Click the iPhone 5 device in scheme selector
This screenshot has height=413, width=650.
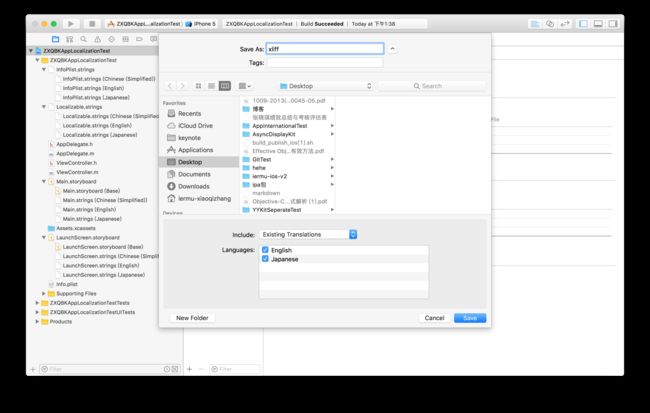click(x=201, y=24)
